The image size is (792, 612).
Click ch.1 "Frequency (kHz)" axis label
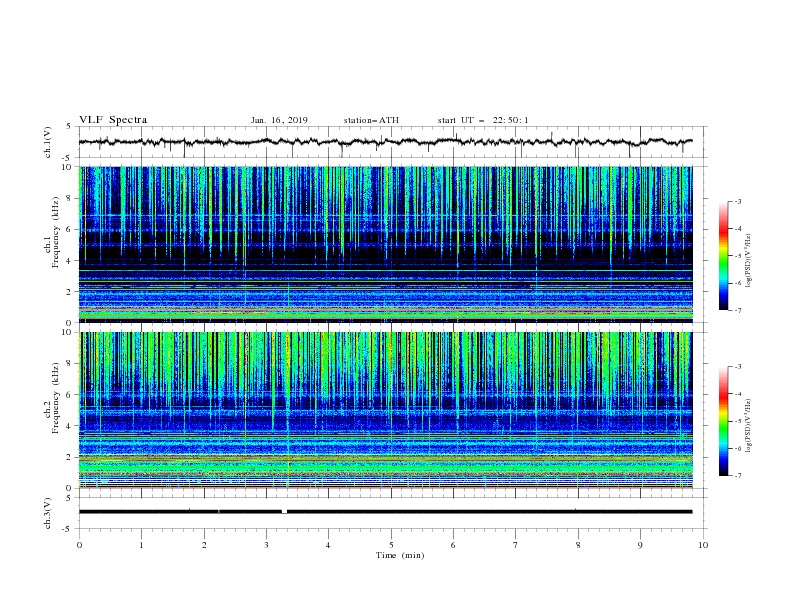(56, 232)
